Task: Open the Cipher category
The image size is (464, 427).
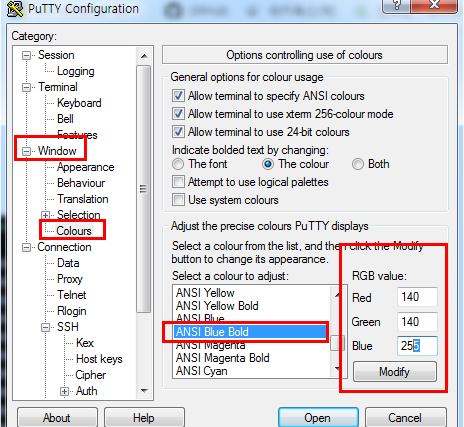Action: tap(90, 375)
